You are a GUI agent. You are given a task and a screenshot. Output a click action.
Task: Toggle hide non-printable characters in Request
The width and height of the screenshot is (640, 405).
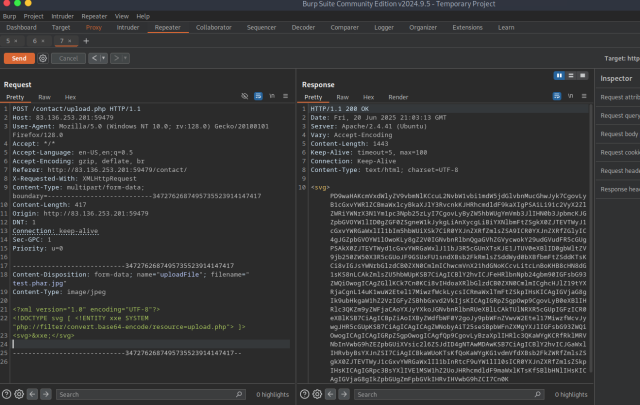point(244,96)
